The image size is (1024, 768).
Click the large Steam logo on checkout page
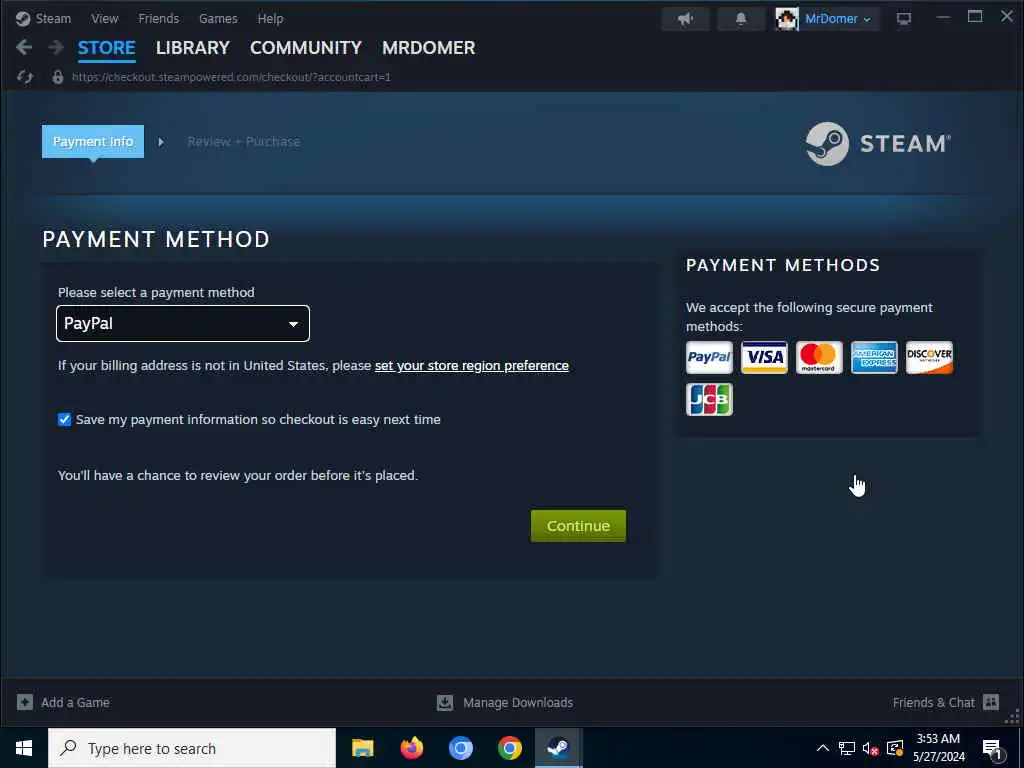pos(878,144)
